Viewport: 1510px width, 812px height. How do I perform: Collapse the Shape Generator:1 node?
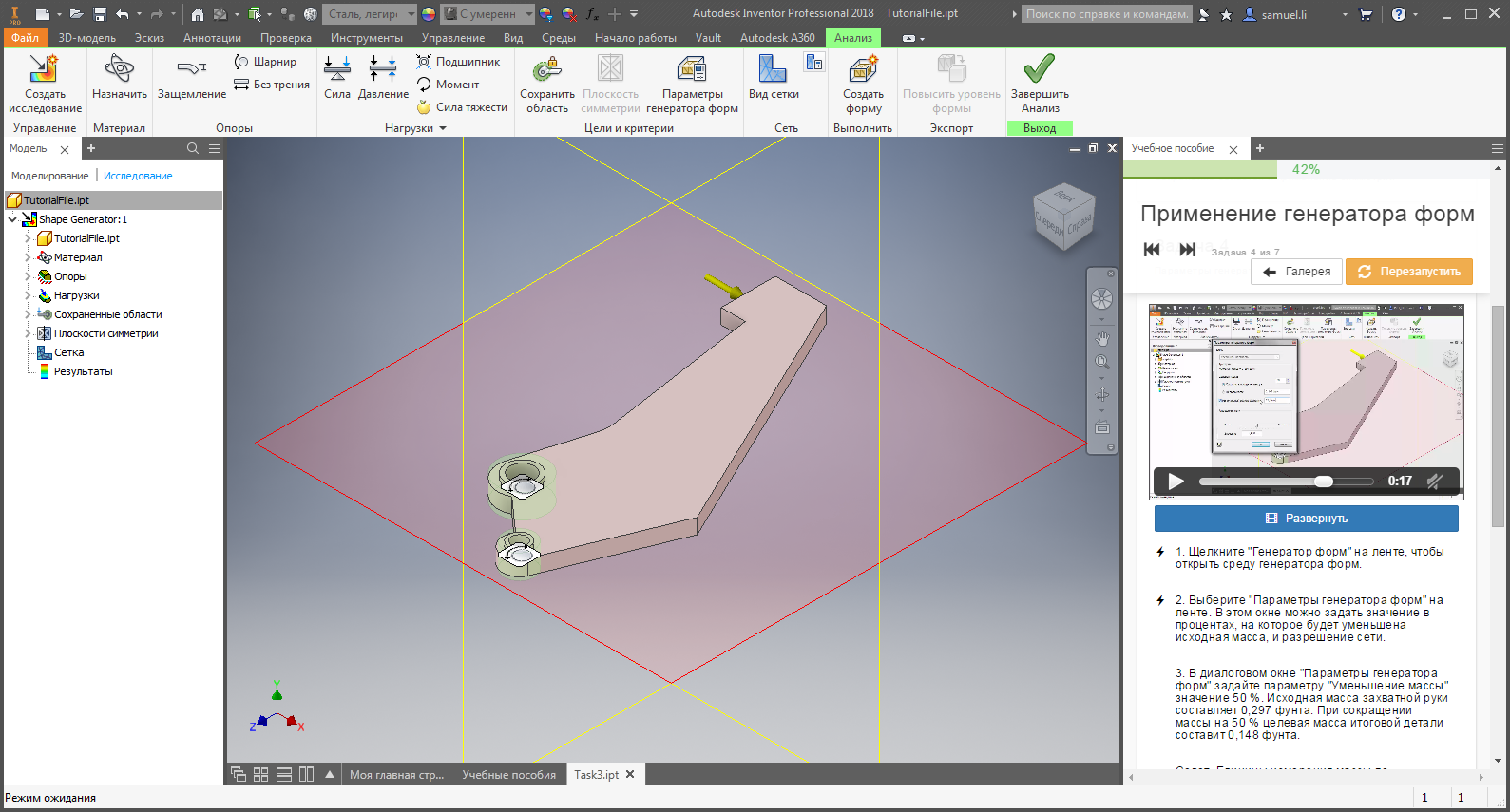(x=12, y=219)
